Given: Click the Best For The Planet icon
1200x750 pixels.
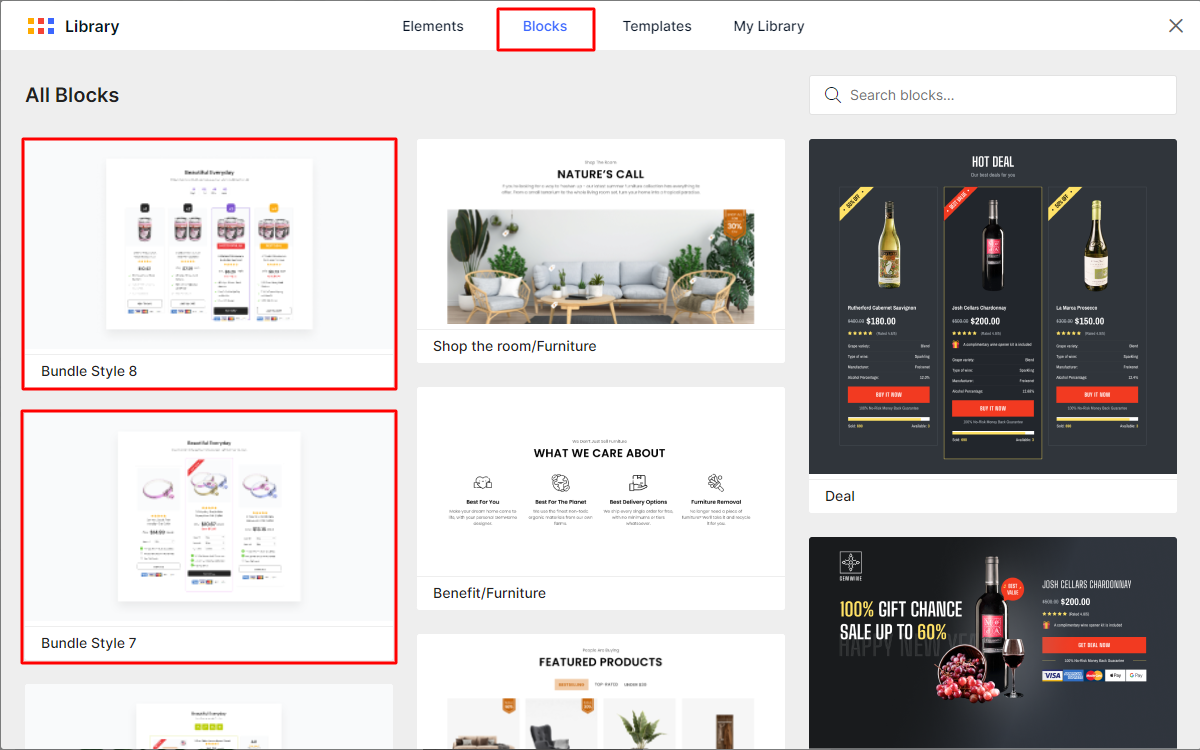Looking at the screenshot, I should [560, 483].
